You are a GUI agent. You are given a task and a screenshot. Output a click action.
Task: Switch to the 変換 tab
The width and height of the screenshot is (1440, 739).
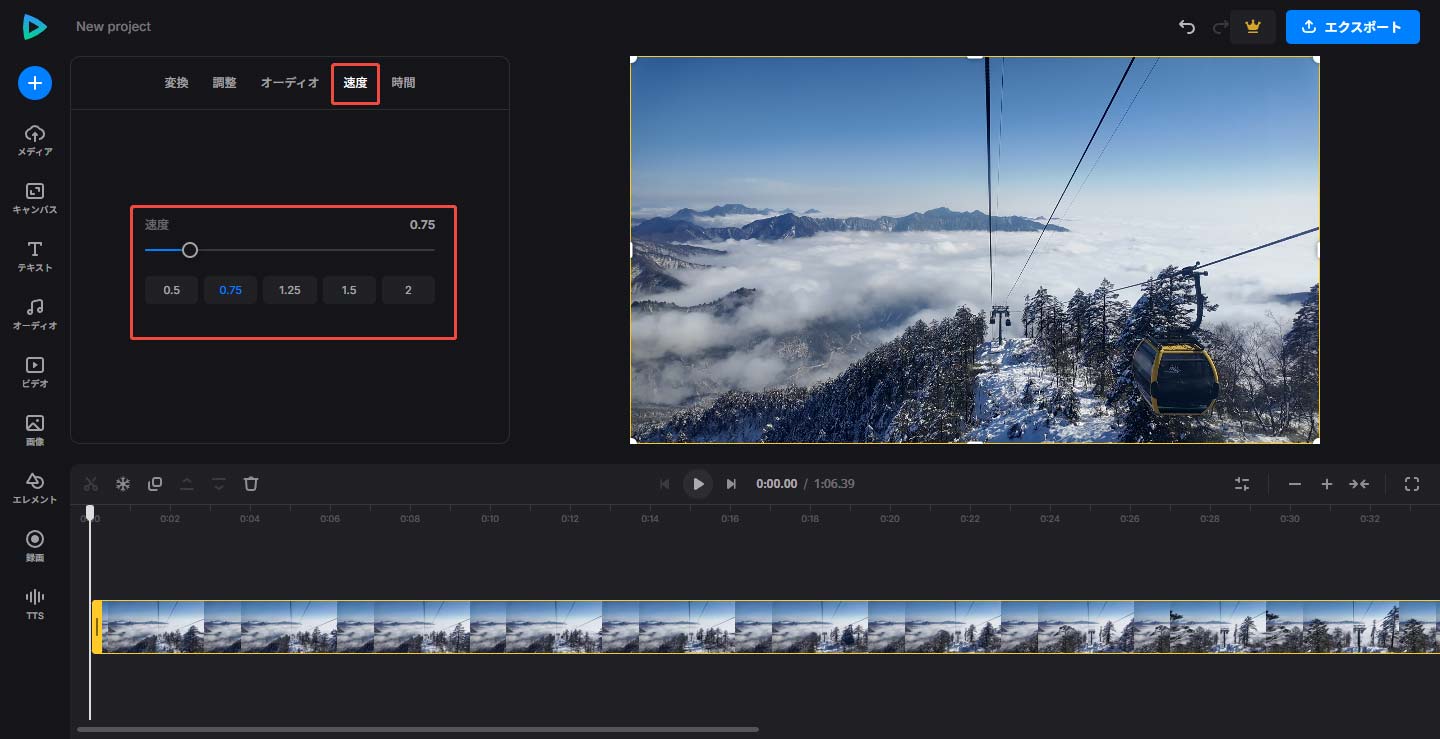176,83
